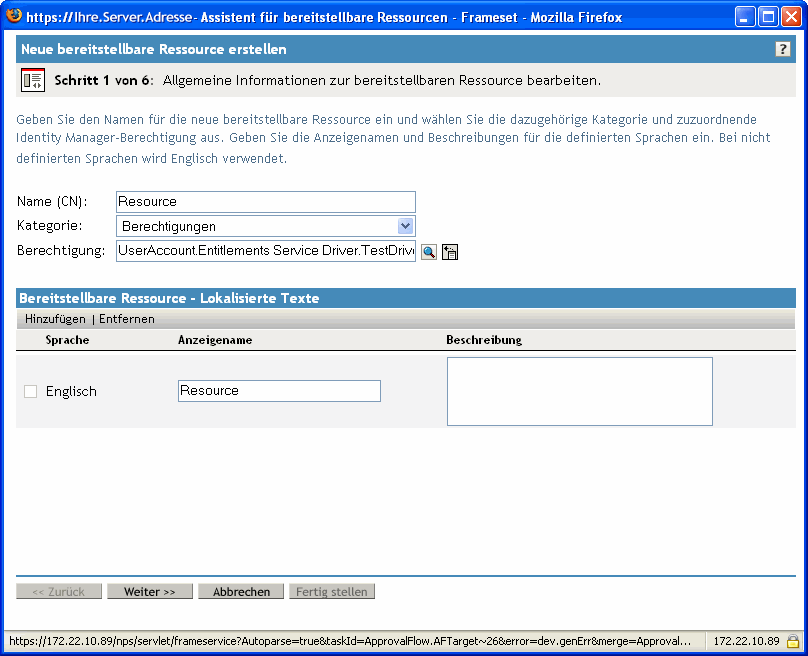The image size is (808, 656).
Task: Click the Englisch language label
Action: [x=71, y=392]
